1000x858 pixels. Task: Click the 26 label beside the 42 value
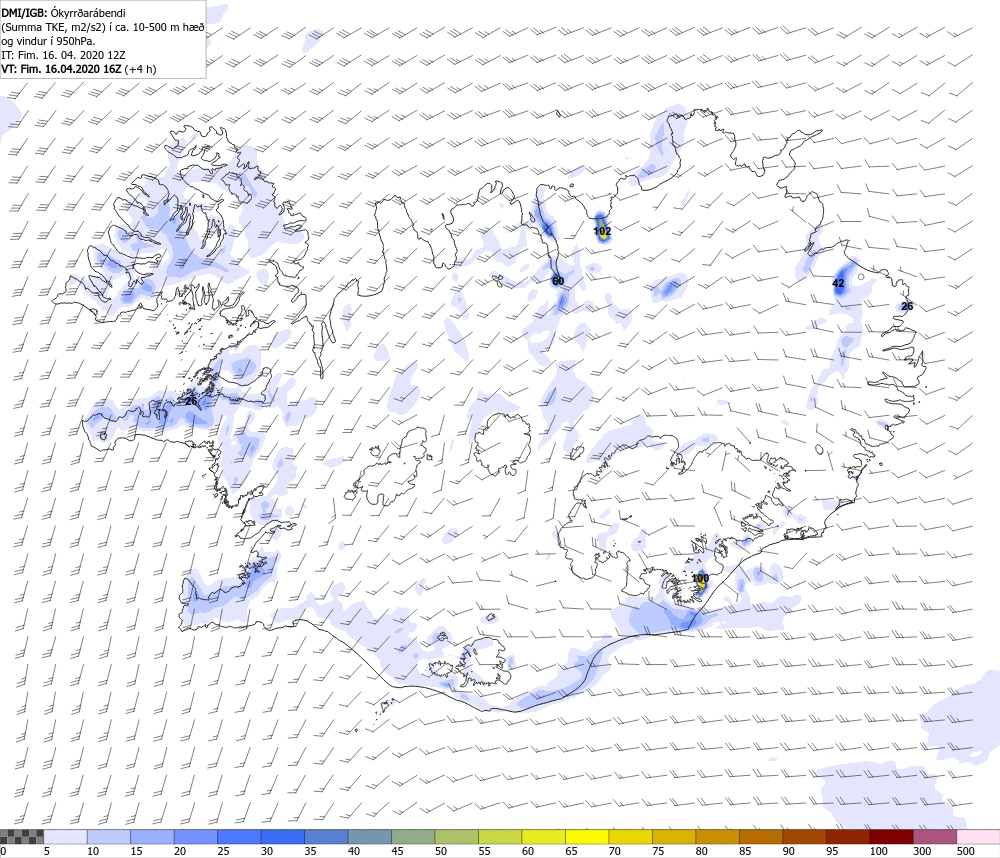pyautogui.click(x=907, y=306)
